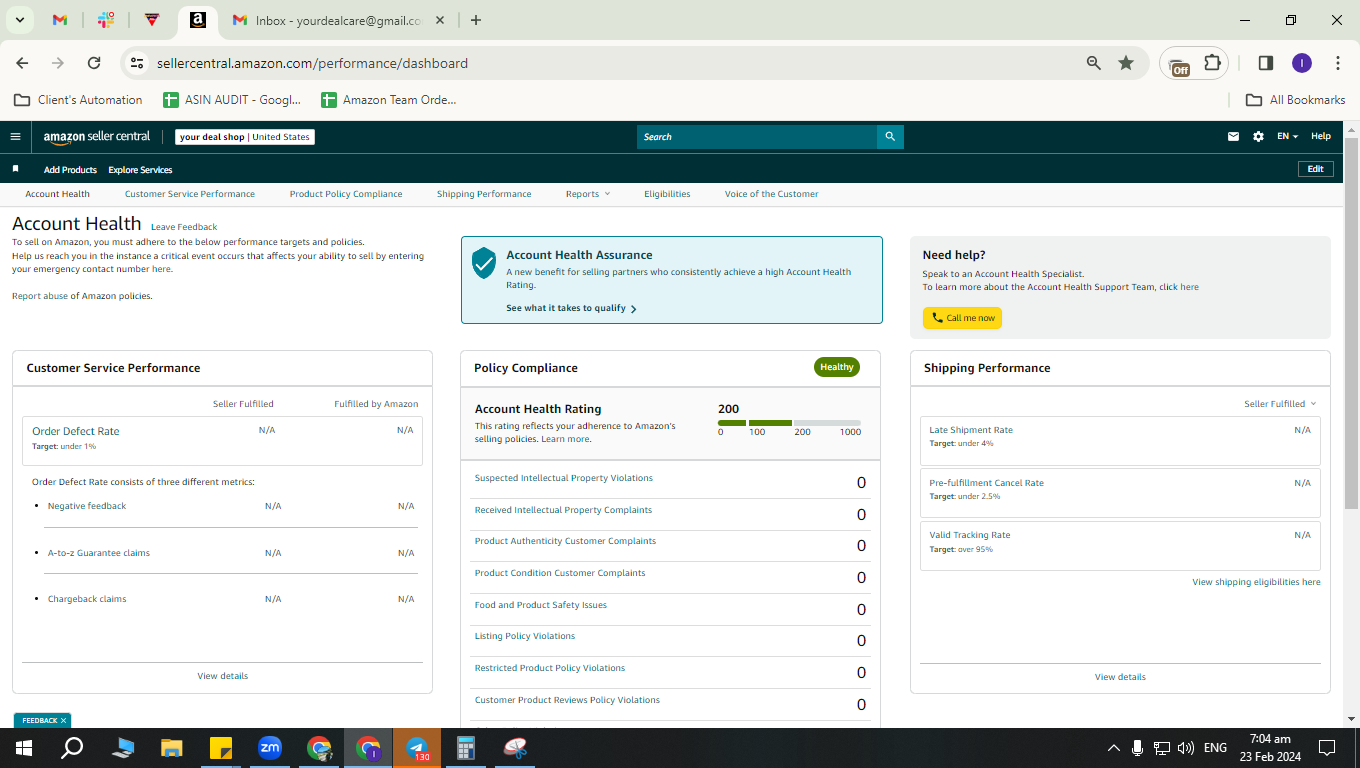Viewport: 1360px width, 768px height.
Task: Click the Report abuse link
Action: coord(40,296)
